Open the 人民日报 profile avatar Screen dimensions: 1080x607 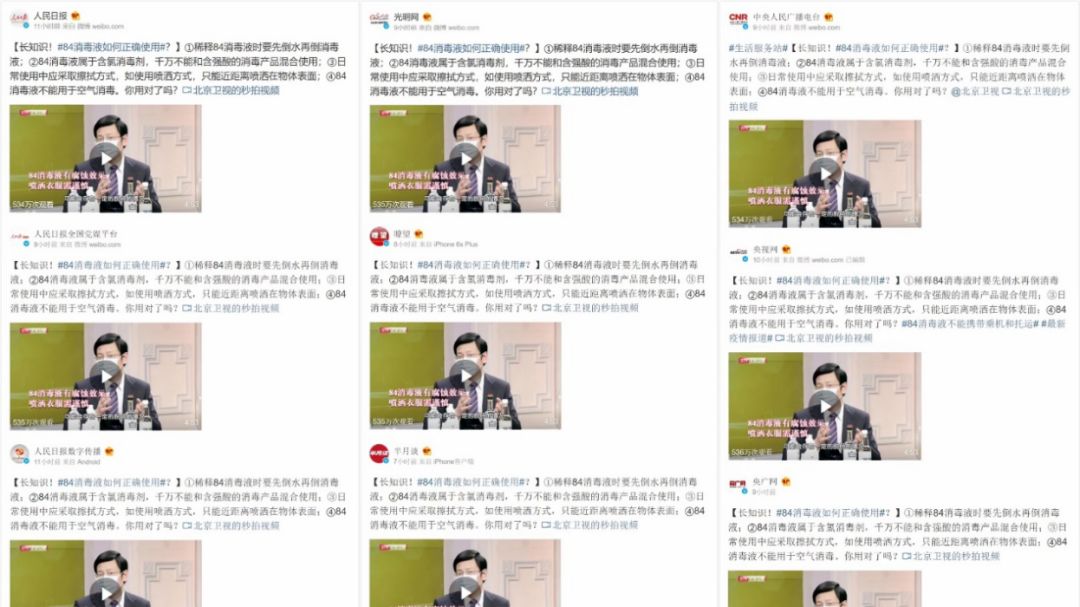pos(19,19)
